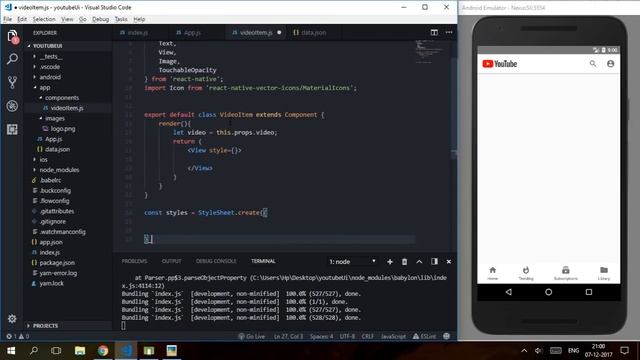Tap the Library tab in emulator app
Viewport: 640px width, 360px height.
pos(604,273)
